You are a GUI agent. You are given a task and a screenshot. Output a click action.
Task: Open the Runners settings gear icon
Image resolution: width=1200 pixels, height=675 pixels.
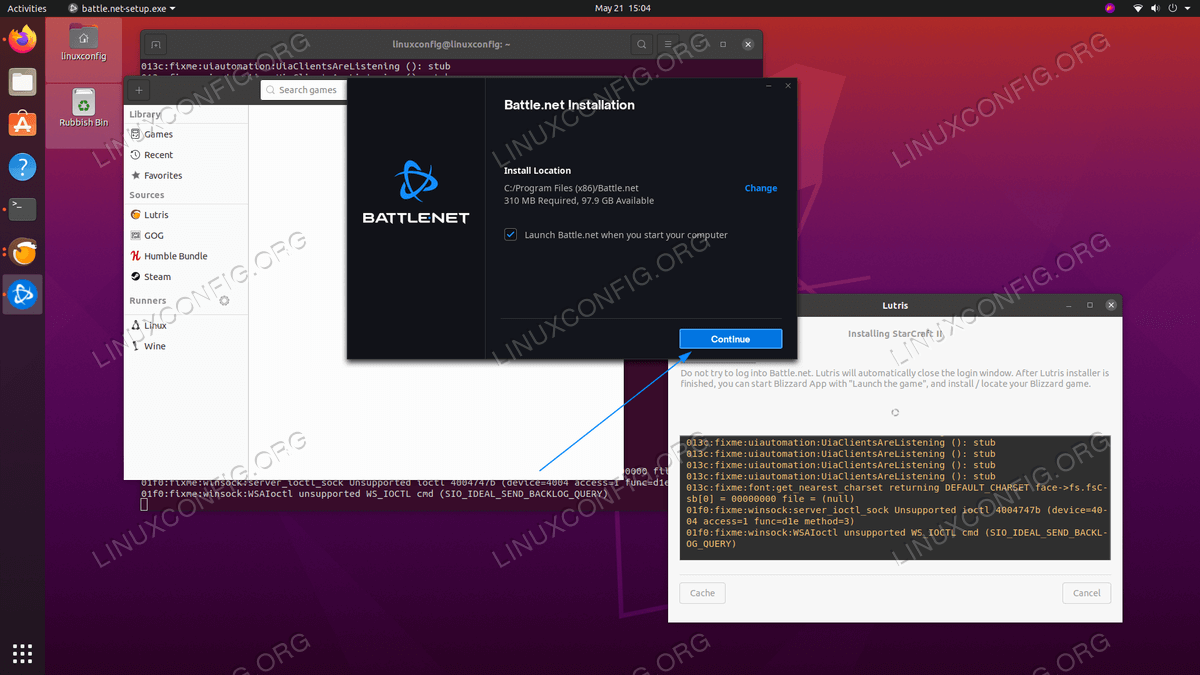click(x=224, y=300)
